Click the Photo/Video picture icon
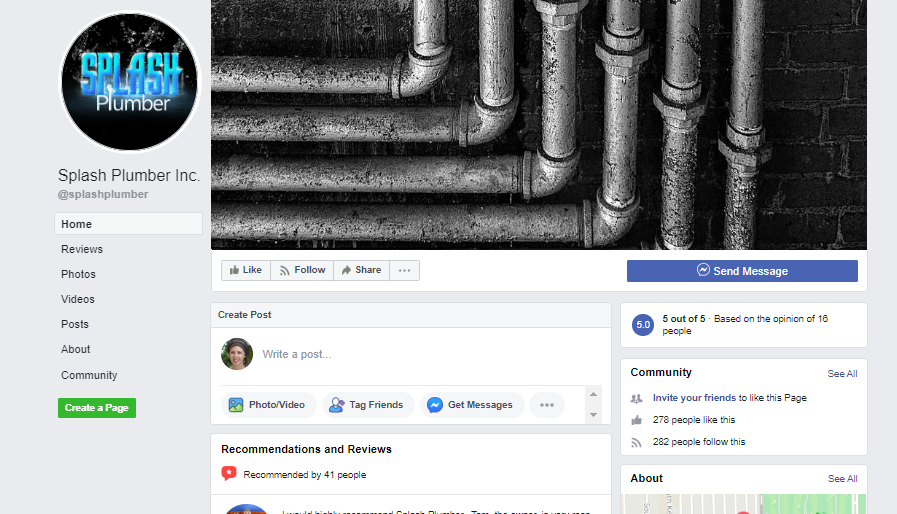Viewport: 897px width, 514px height. [x=236, y=405]
